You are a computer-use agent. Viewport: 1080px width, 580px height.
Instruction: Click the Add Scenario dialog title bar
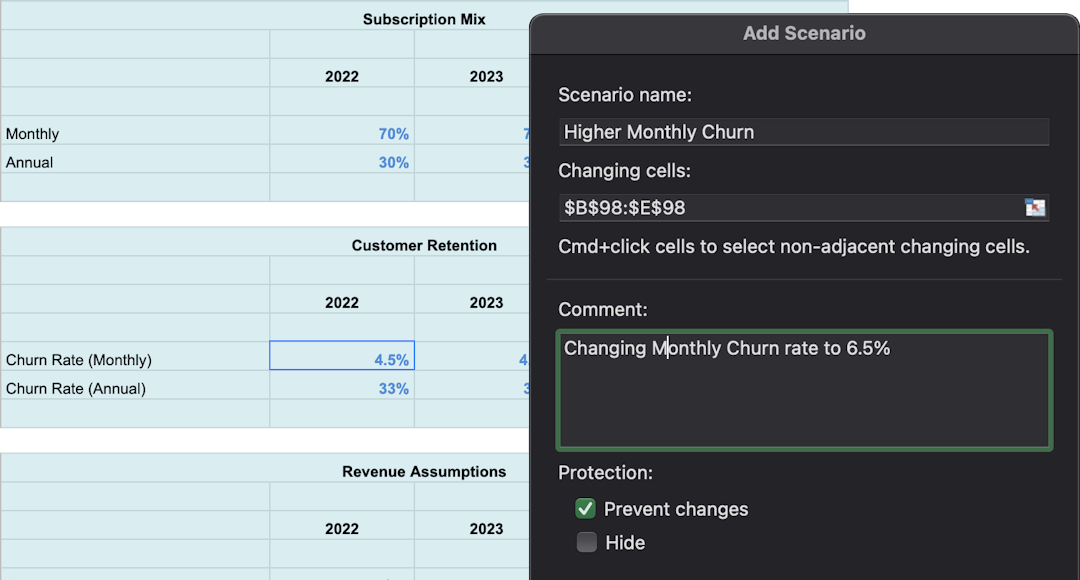(x=804, y=33)
